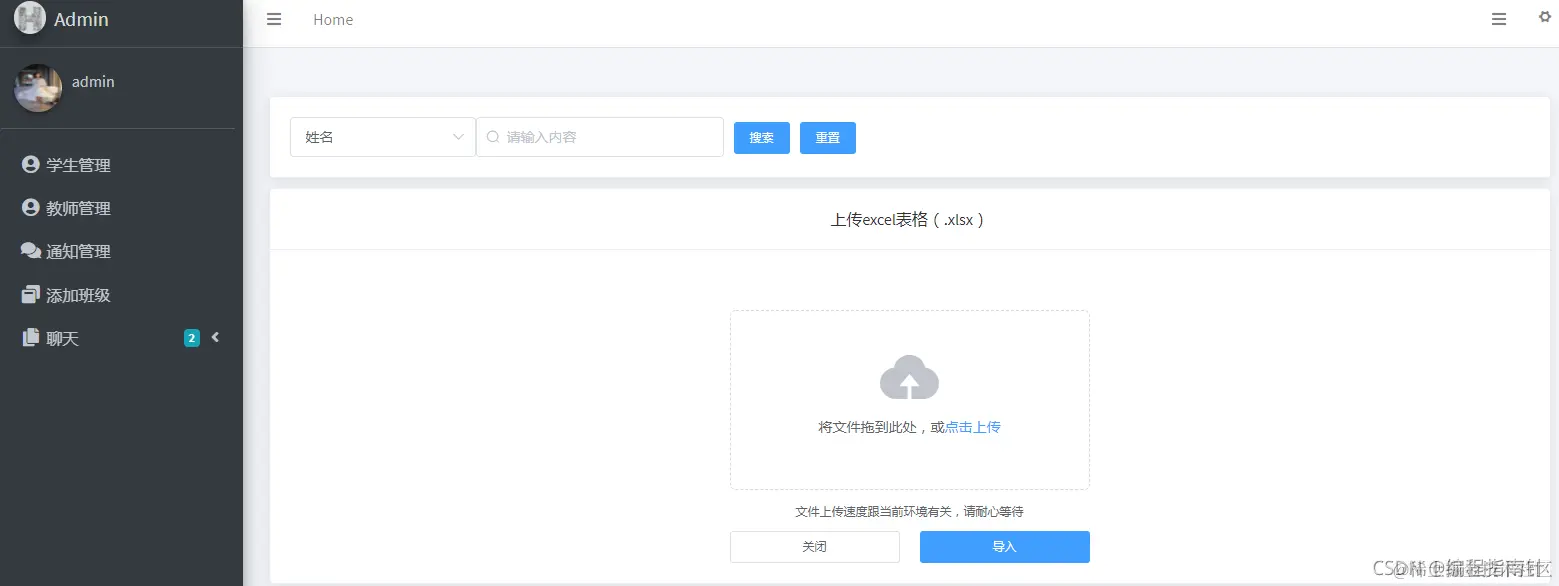Screen dimensions: 1559x586
Task: Click the 聊天 copy icon
Action: 30,338
